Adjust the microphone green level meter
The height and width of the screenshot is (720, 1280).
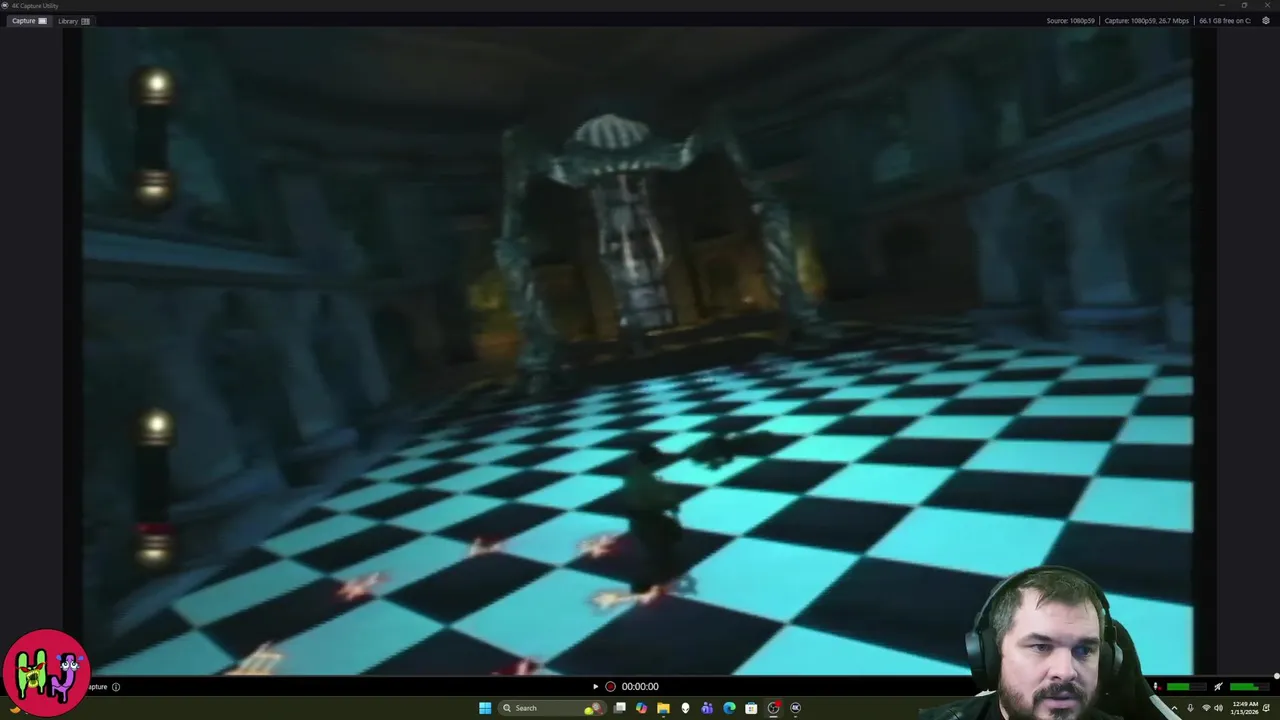click(x=1186, y=686)
